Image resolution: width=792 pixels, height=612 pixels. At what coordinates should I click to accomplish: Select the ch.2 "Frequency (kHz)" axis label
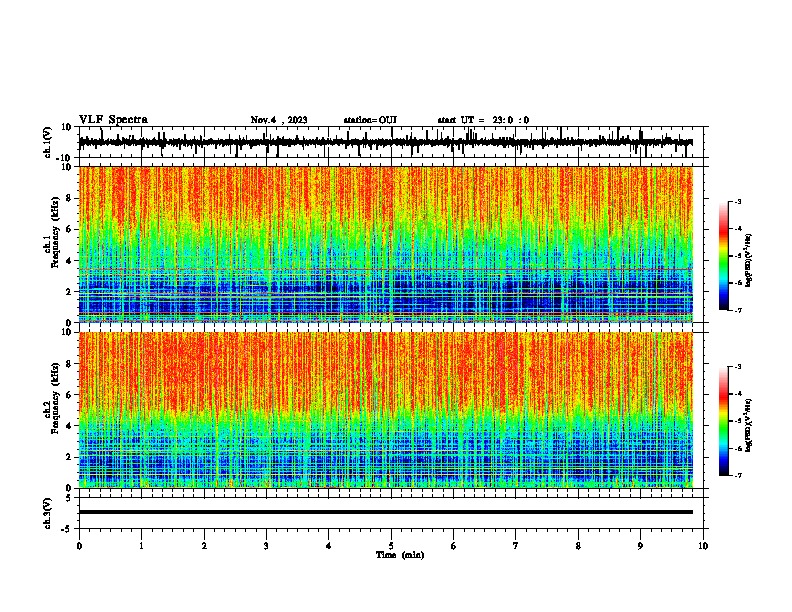pos(55,398)
